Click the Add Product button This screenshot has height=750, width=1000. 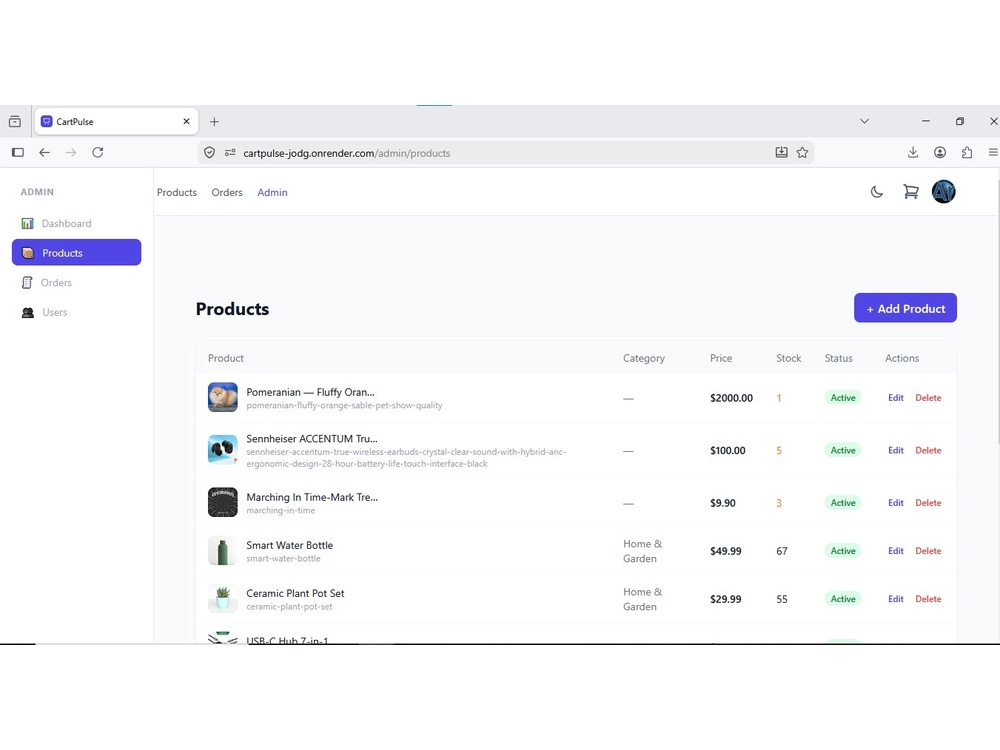coord(905,308)
